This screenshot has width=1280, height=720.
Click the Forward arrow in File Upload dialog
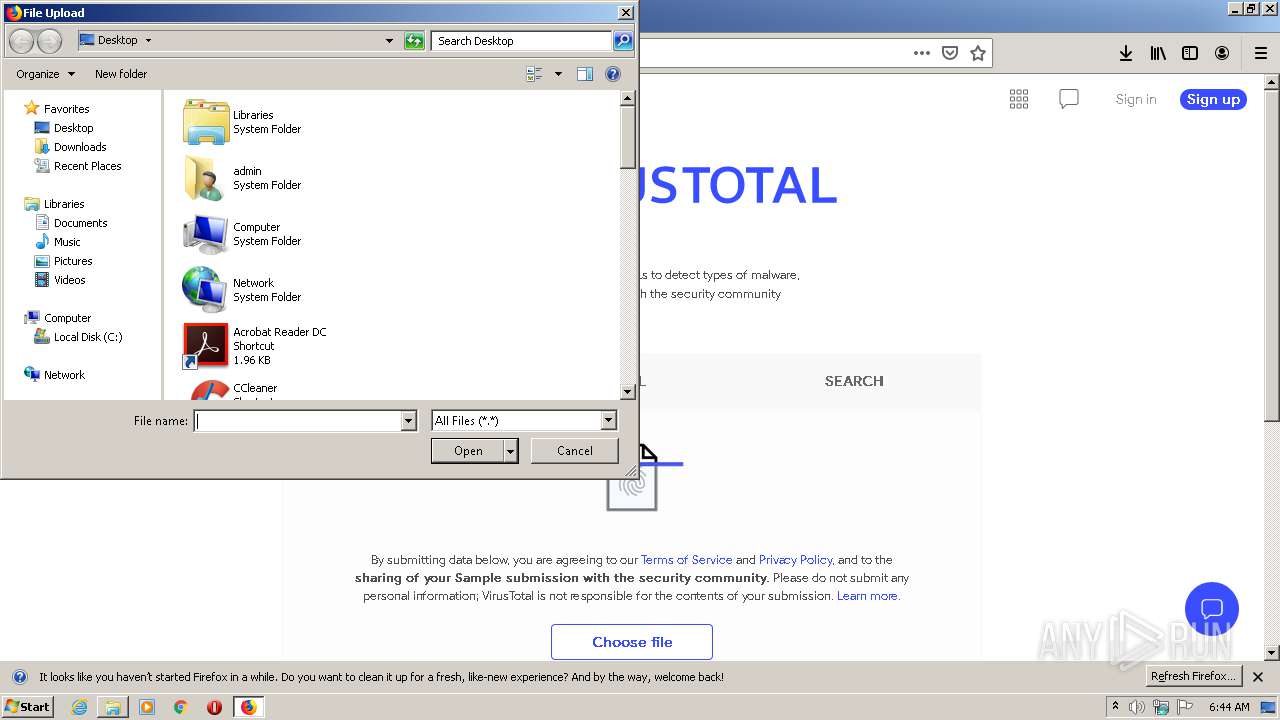[x=49, y=41]
